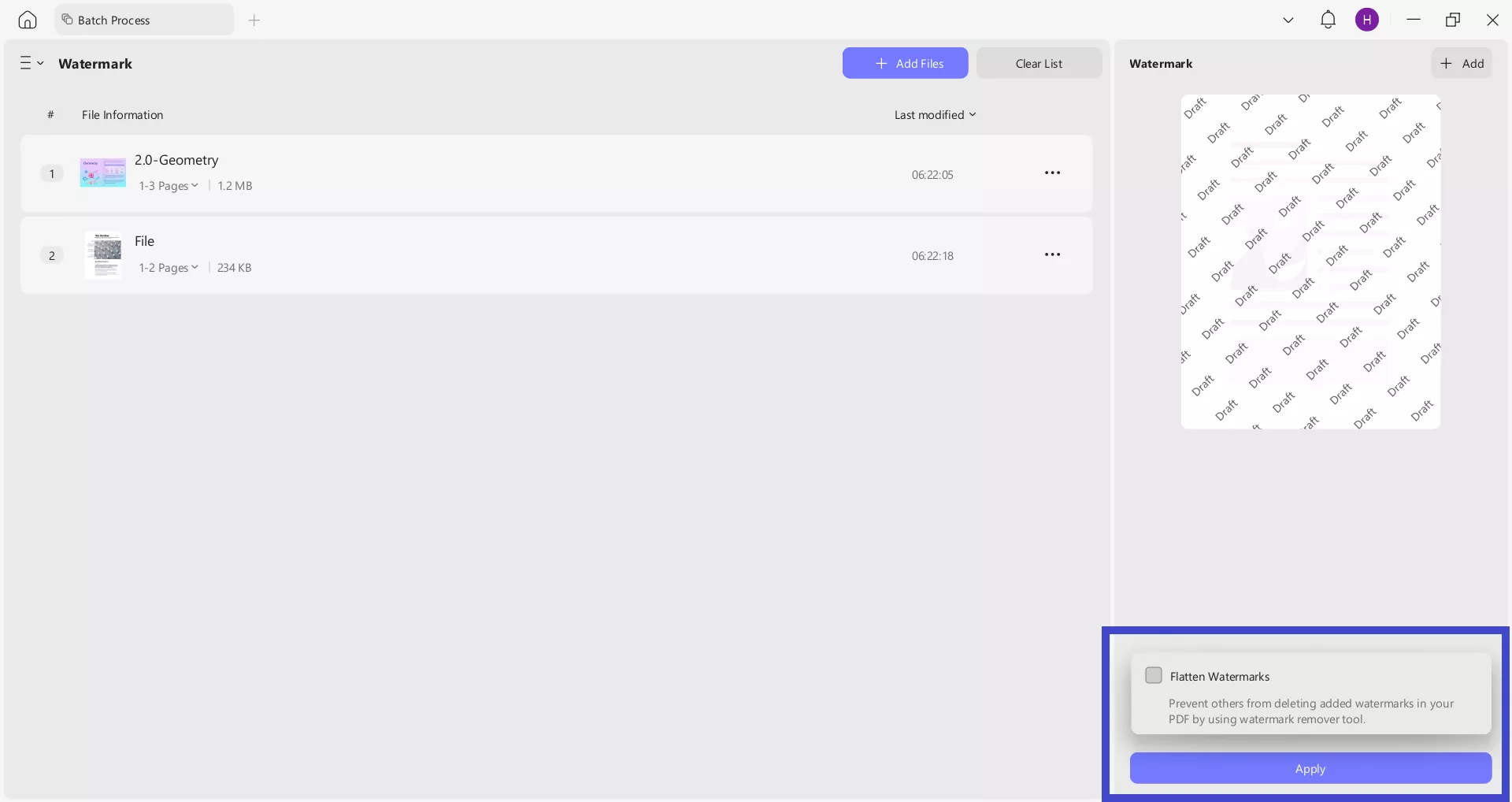
Task: Expand the 1-2 Pages range dropdown
Action: [x=169, y=268]
